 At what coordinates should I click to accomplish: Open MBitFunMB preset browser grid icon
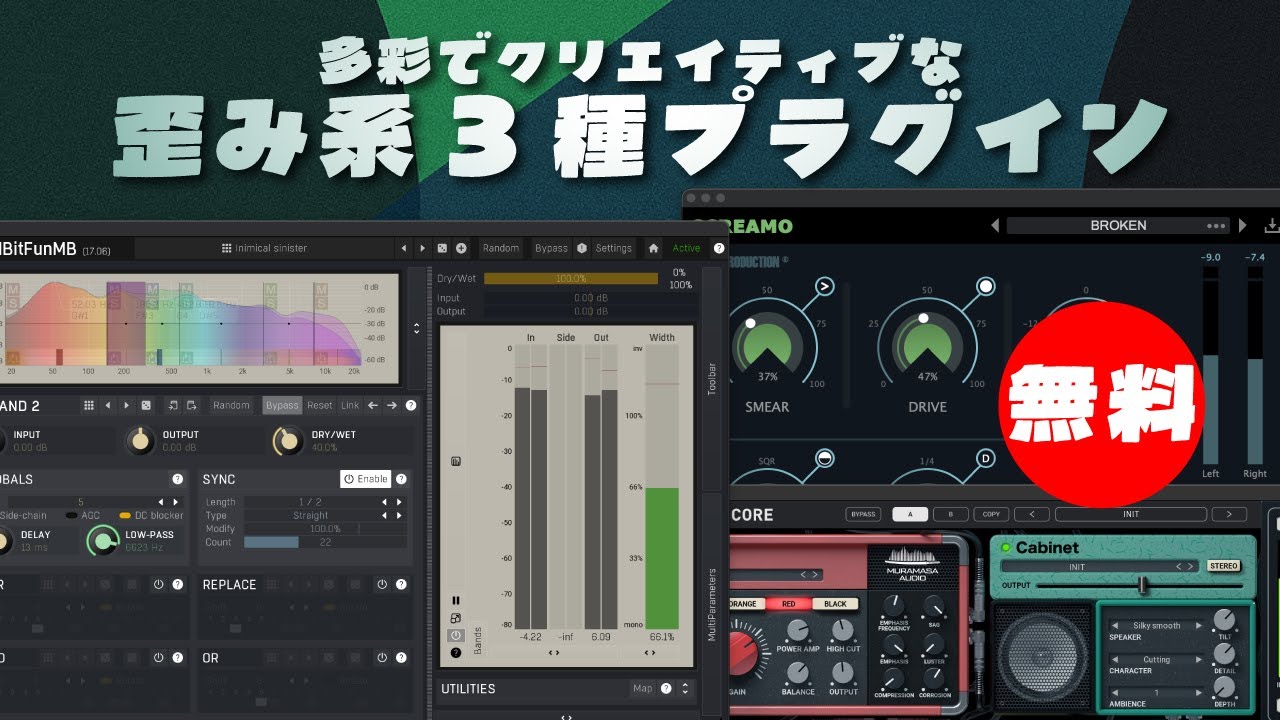tap(227, 248)
